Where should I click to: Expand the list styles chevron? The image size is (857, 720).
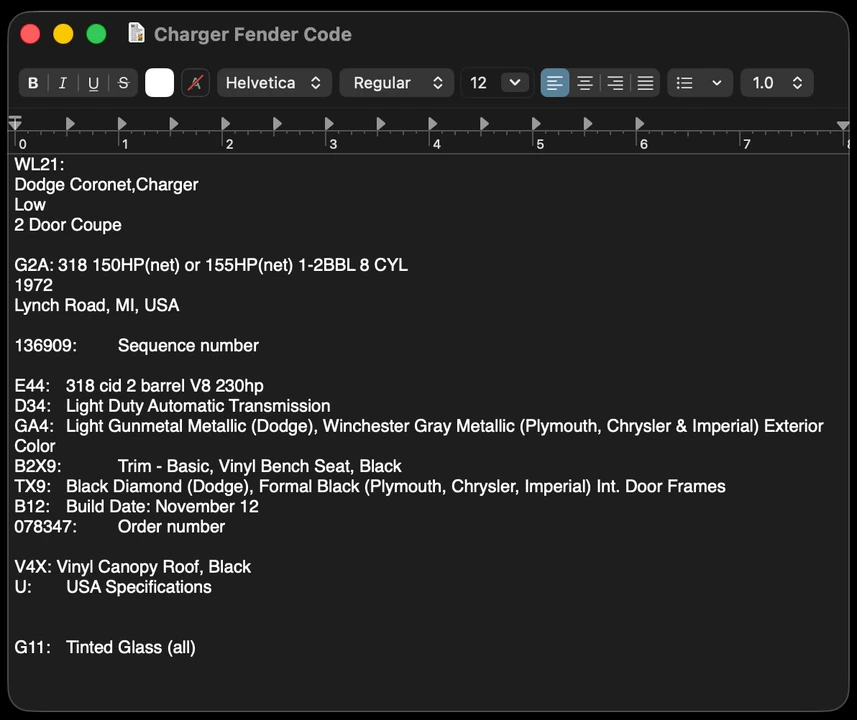[x=717, y=83]
